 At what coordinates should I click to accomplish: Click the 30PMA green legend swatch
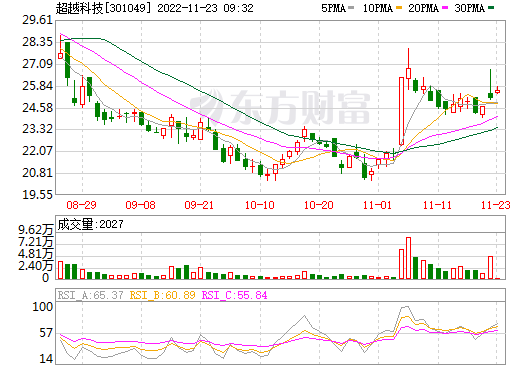491,8
